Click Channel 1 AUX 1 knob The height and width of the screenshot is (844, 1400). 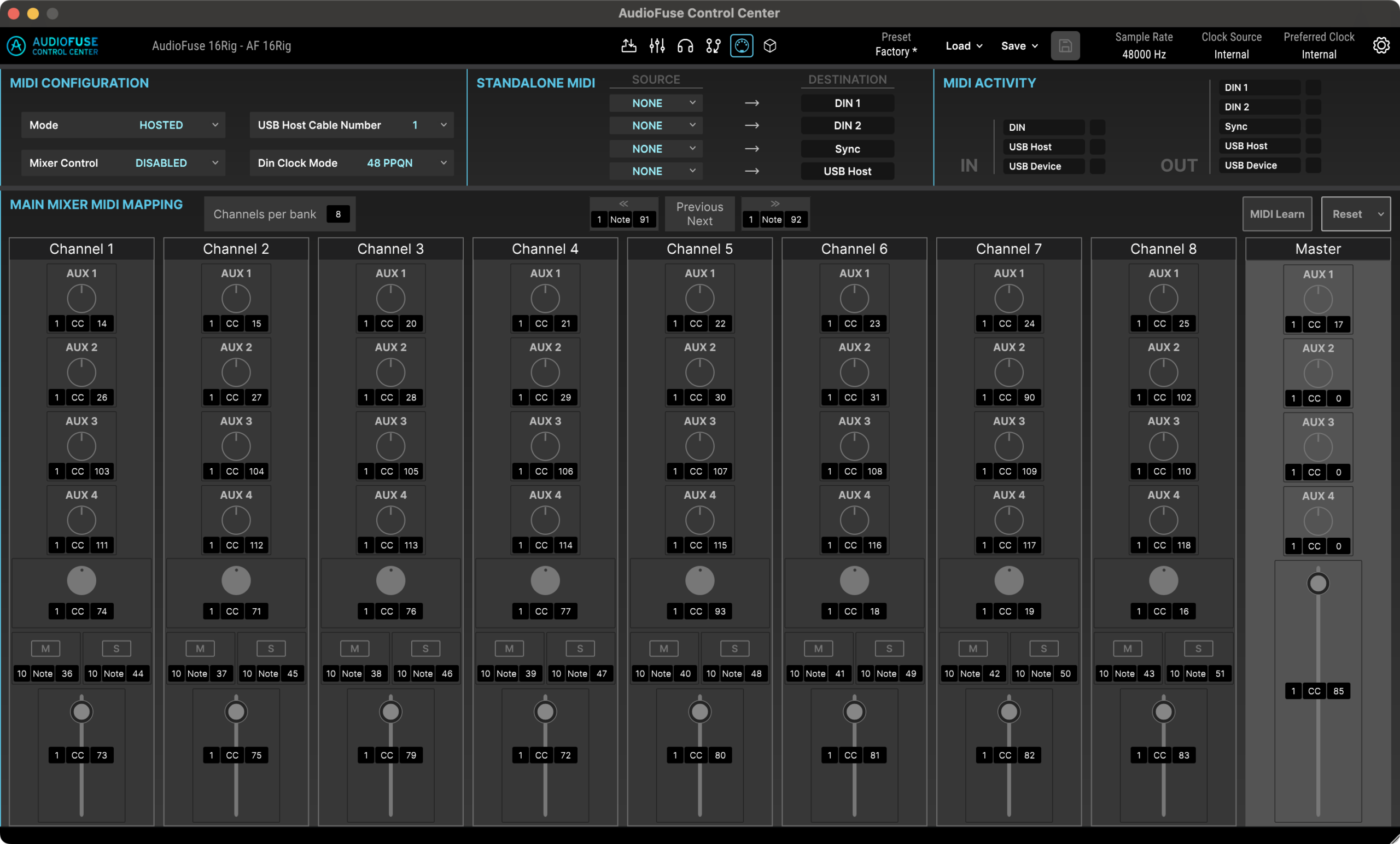[81, 299]
